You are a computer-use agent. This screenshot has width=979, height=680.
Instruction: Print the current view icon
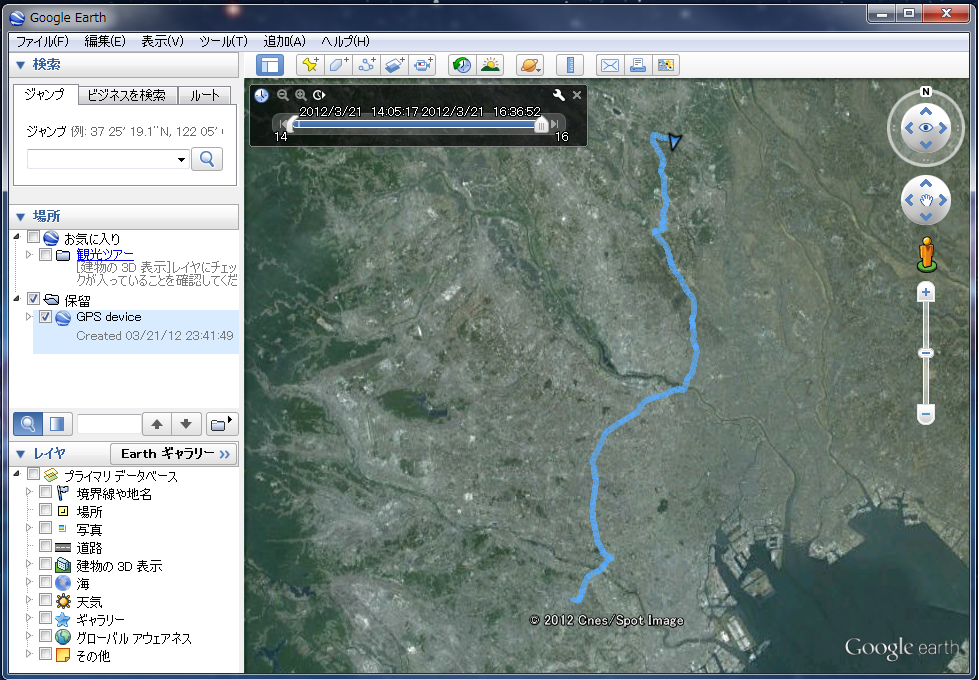pos(637,65)
